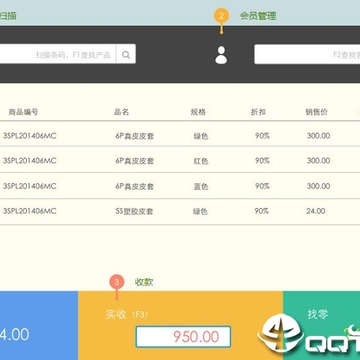
Task: Select the 6P真皮皮套 row with 绿色
Action: pos(180,134)
